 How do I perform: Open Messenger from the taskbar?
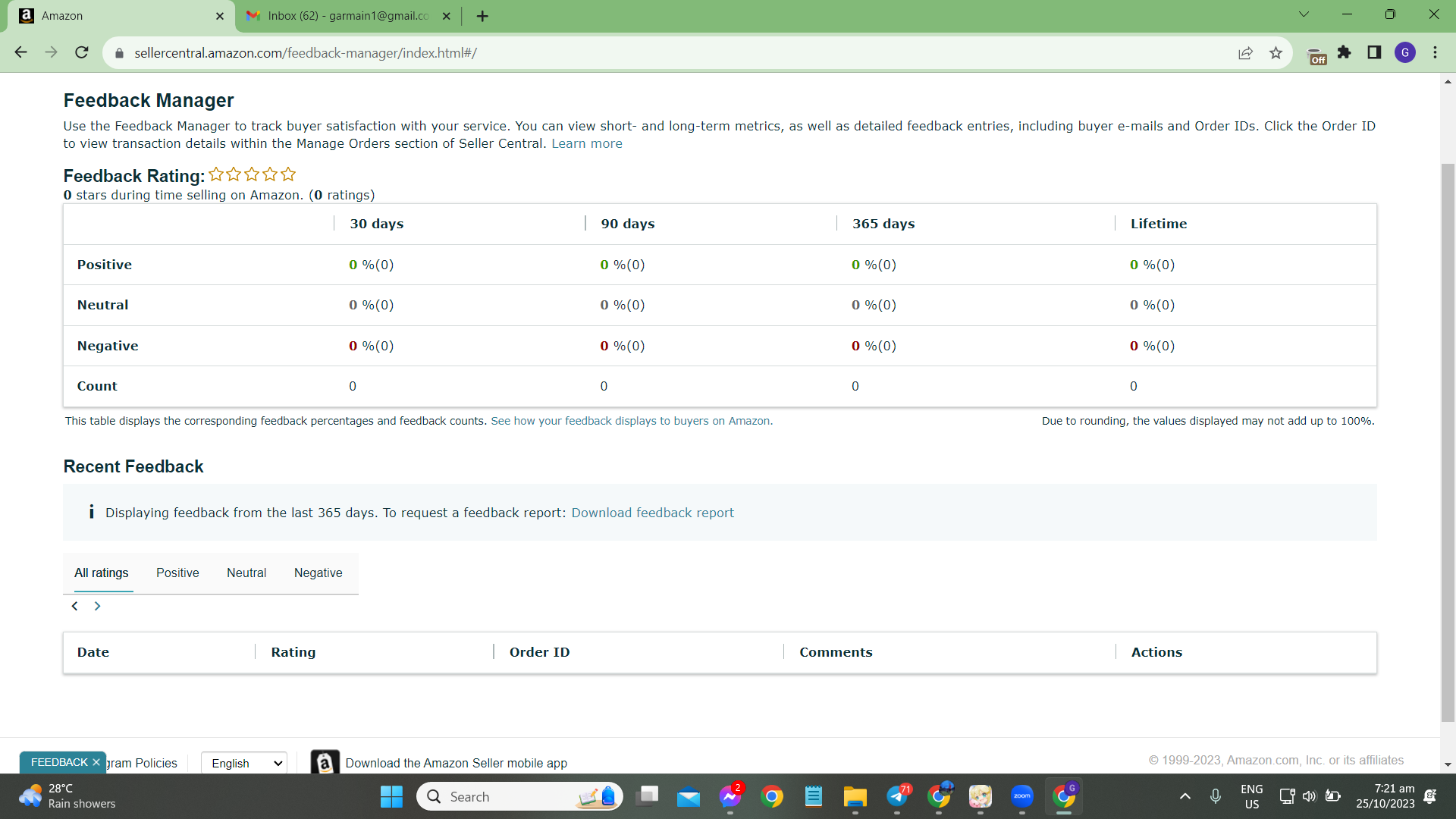pyautogui.click(x=730, y=796)
